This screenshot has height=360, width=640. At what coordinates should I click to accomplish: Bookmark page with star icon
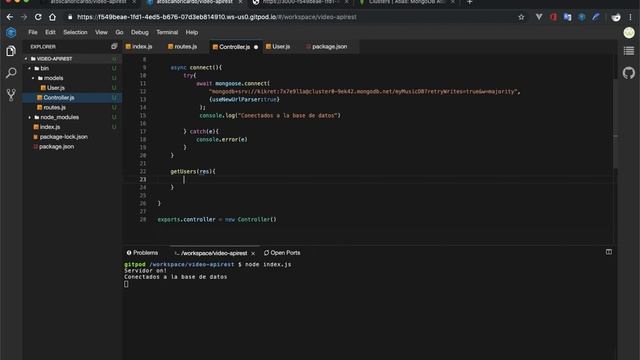[x=521, y=17]
